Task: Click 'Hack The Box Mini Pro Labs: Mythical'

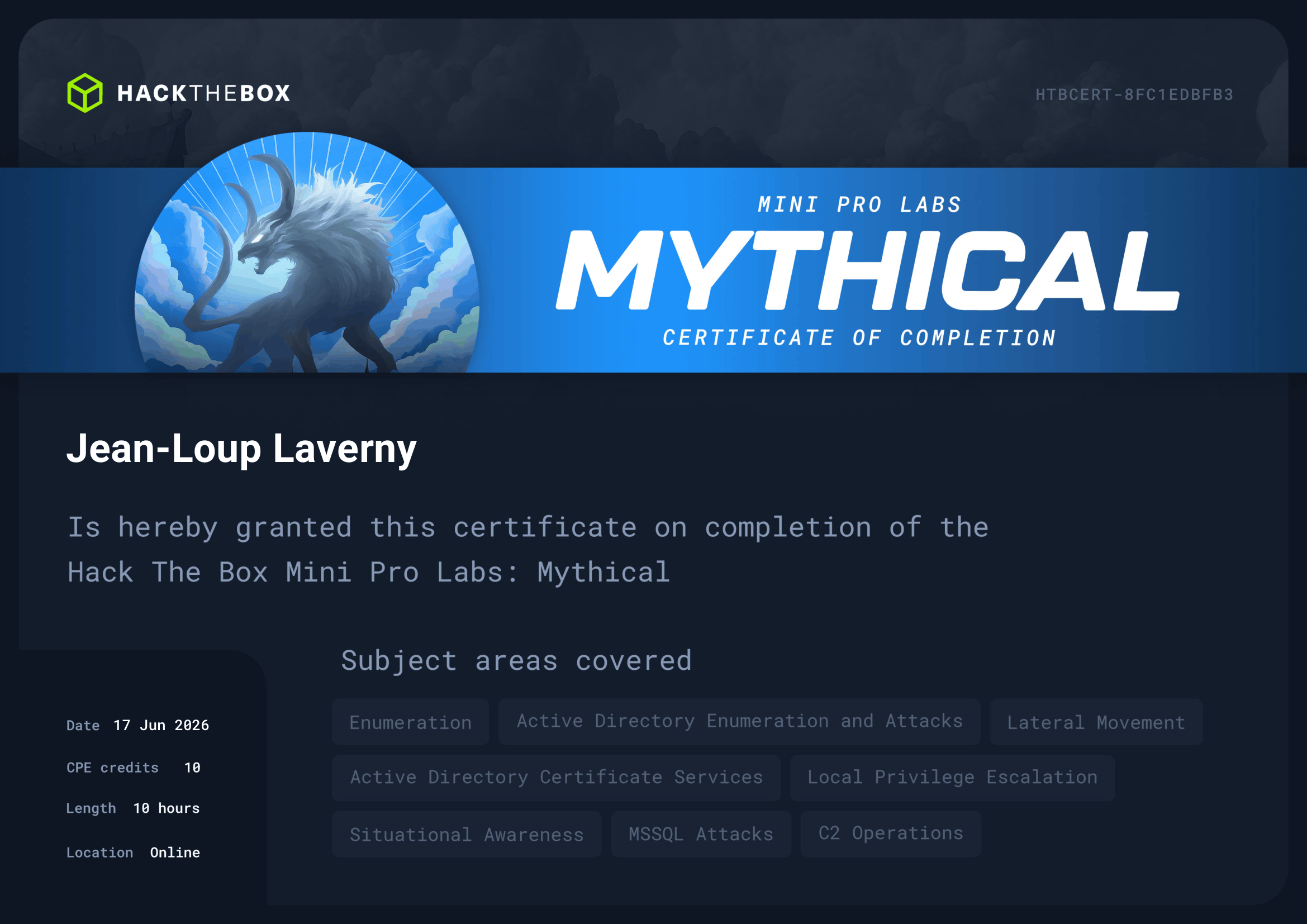Action: [369, 572]
